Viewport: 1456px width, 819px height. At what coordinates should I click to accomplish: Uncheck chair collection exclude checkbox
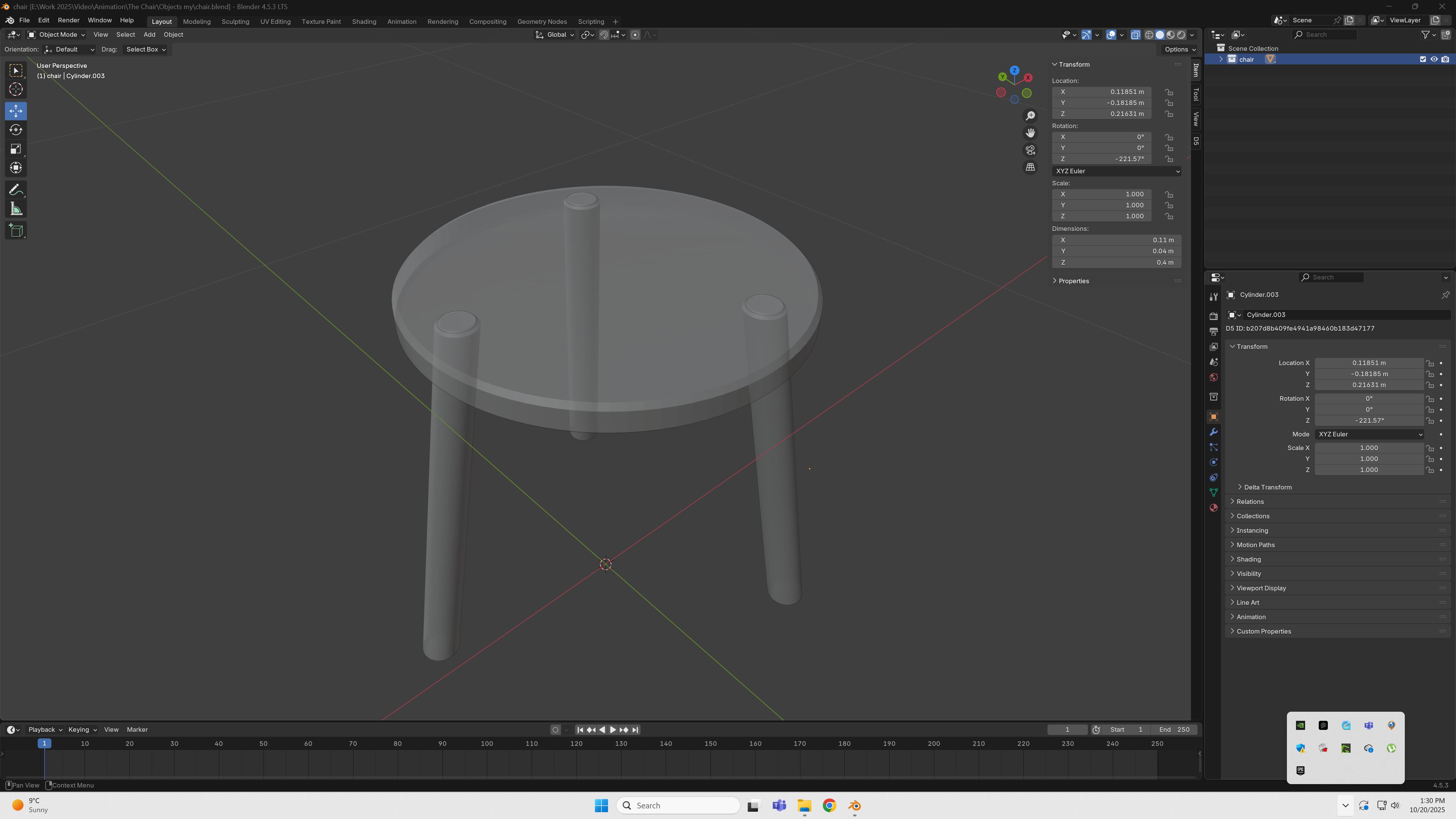tap(1423, 60)
